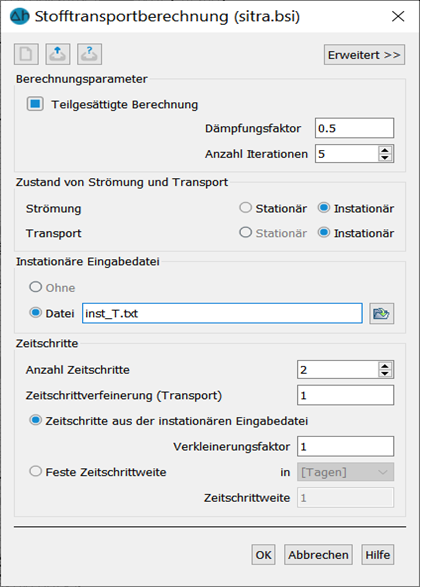Open the [Tagen] unit dropdown
The width and height of the screenshot is (421, 588).
(345, 472)
